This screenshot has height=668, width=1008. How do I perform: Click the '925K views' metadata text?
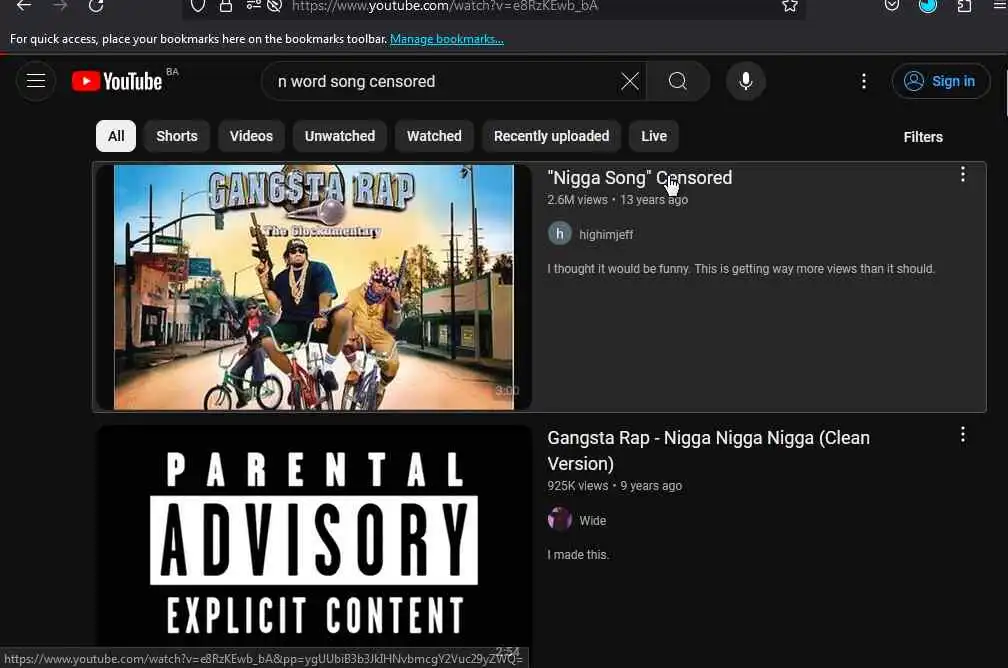578,486
